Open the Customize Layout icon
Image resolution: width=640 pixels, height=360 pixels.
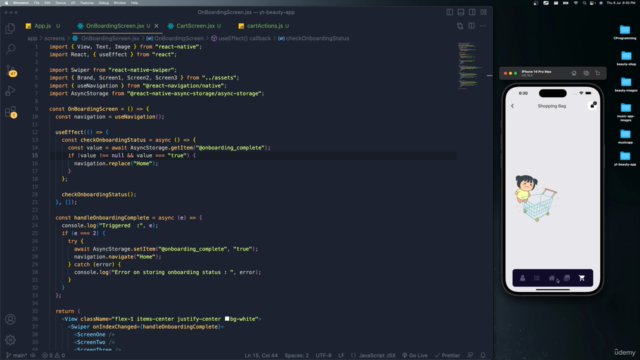(484, 12)
